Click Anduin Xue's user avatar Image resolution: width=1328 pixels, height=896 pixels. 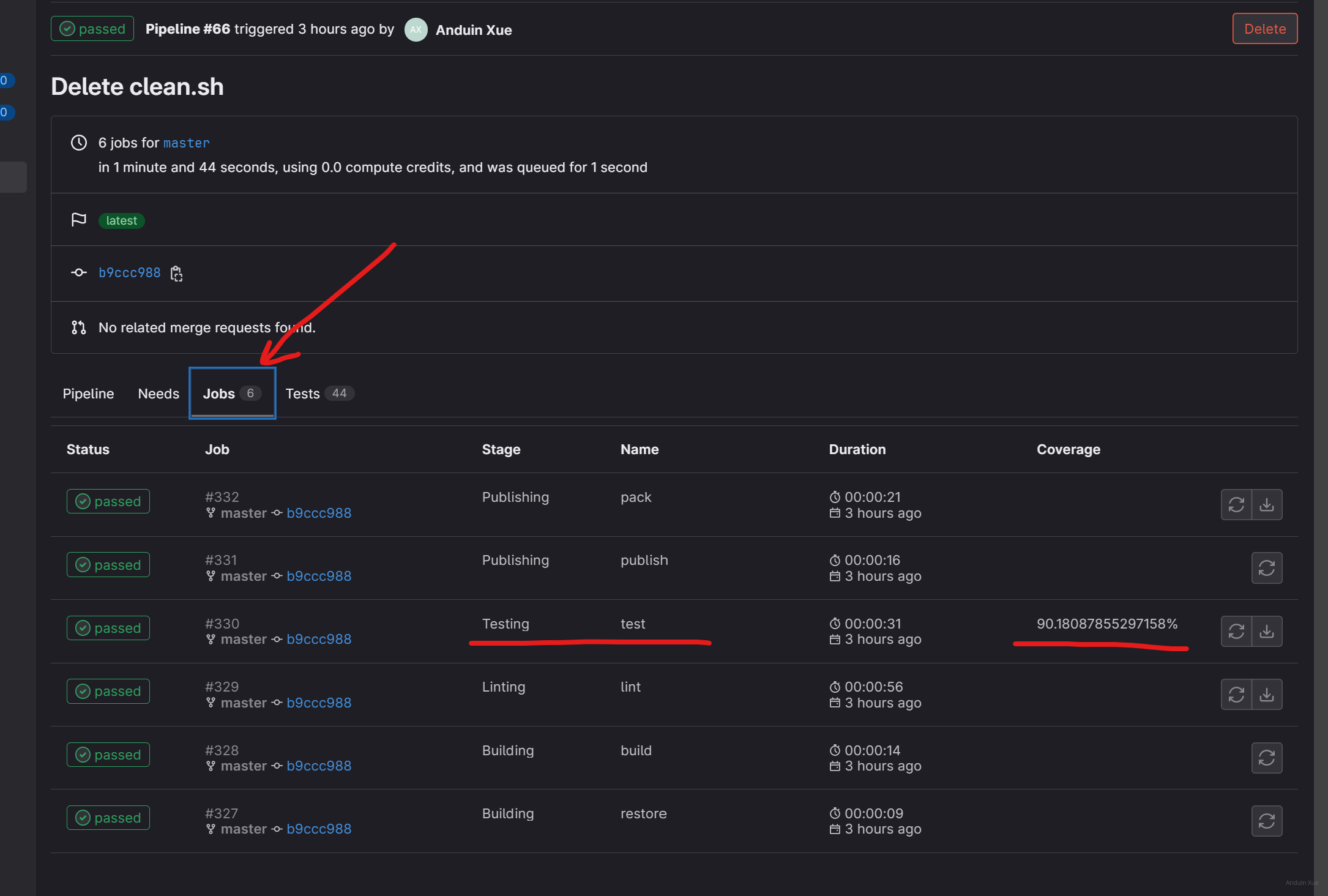click(x=416, y=29)
